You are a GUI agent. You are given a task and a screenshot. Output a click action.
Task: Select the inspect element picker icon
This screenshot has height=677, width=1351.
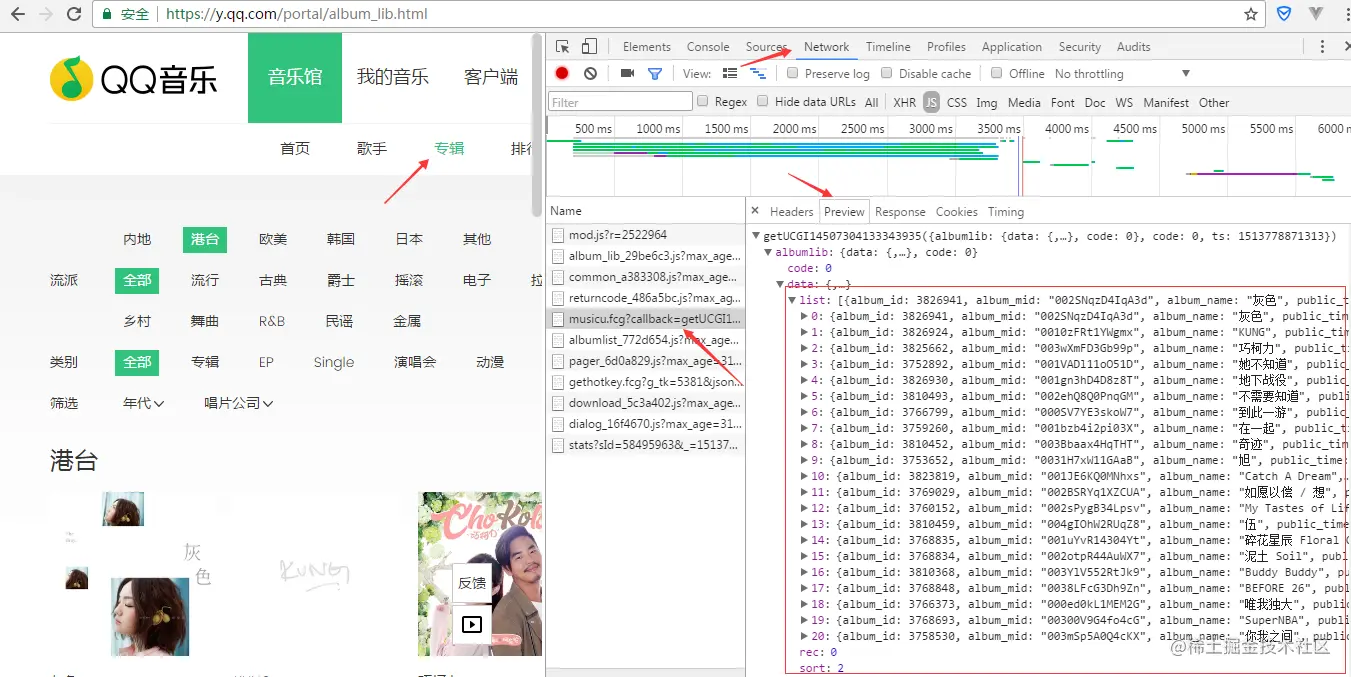(x=563, y=47)
